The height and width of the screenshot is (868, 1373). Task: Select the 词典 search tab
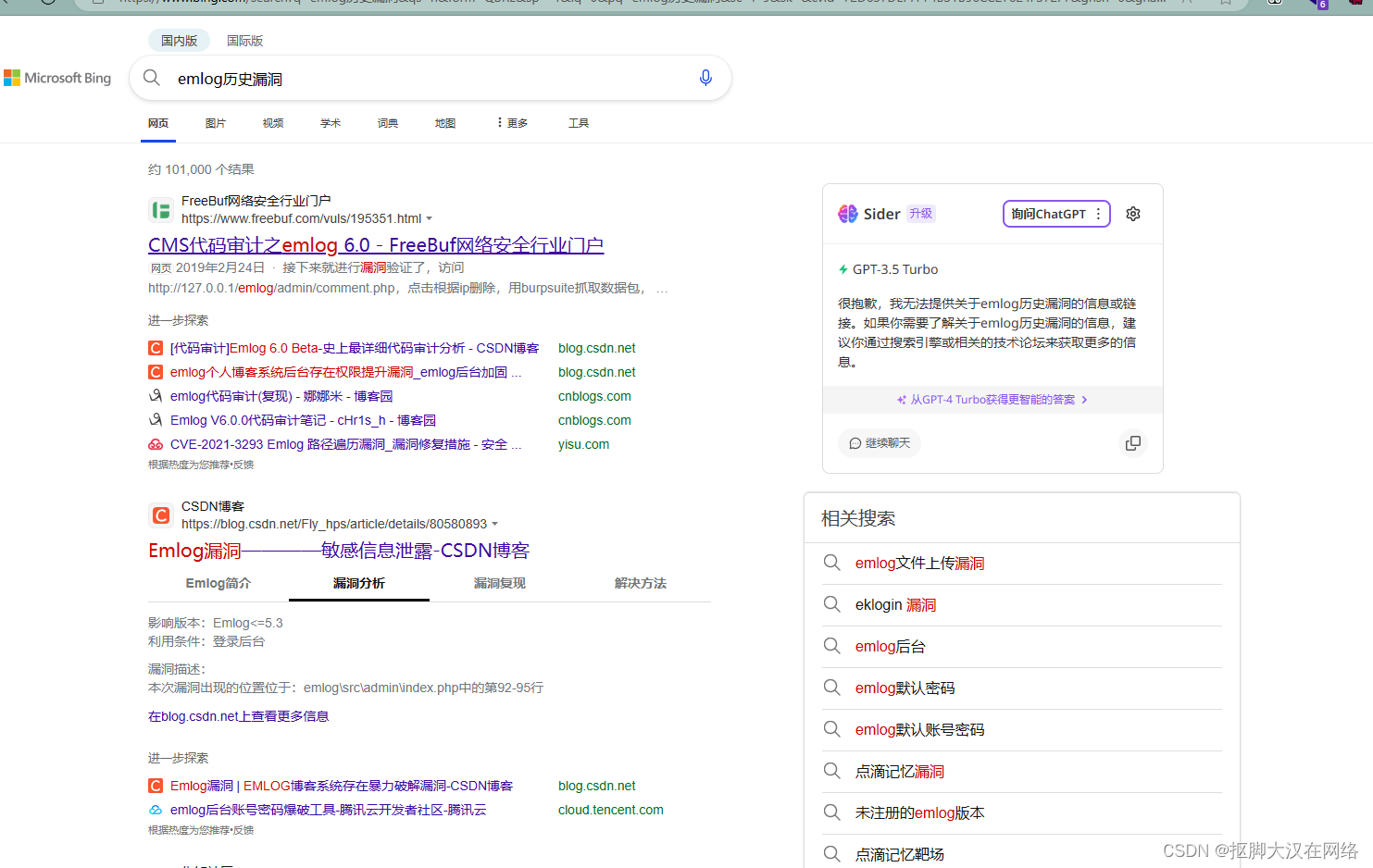[x=388, y=123]
